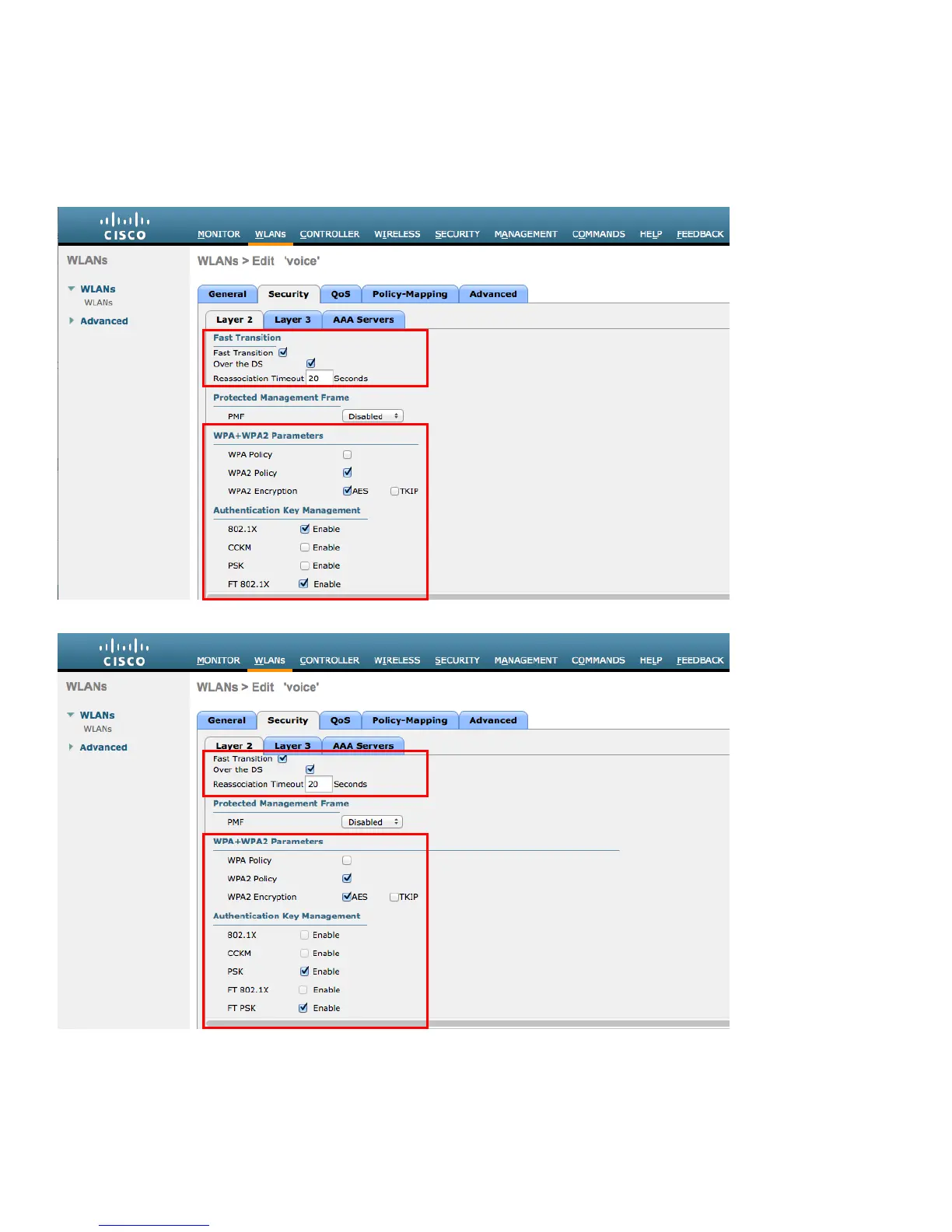Screen dimensions: 952x1232
Task: Toggle AES encryption checkbox in upper screenshot
Action: (x=347, y=491)
